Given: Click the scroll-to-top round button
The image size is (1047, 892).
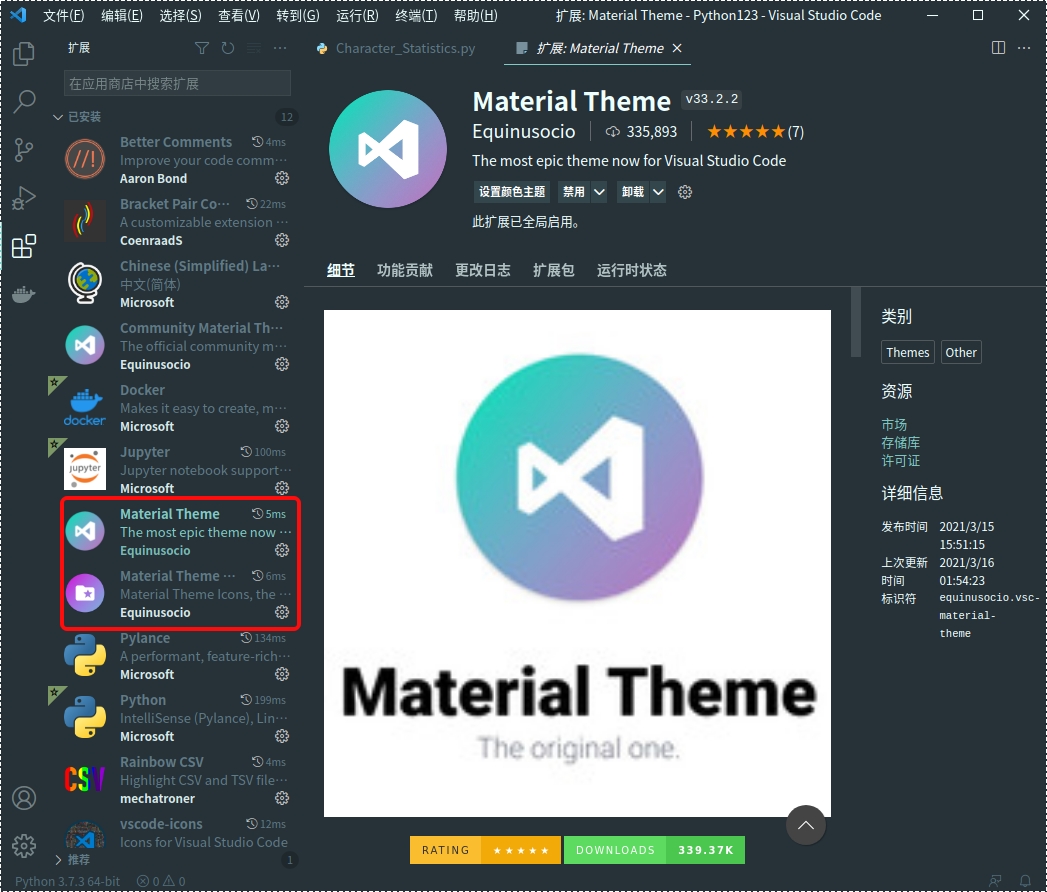Looking at the screenshot, I should click(x=806, y=825).
